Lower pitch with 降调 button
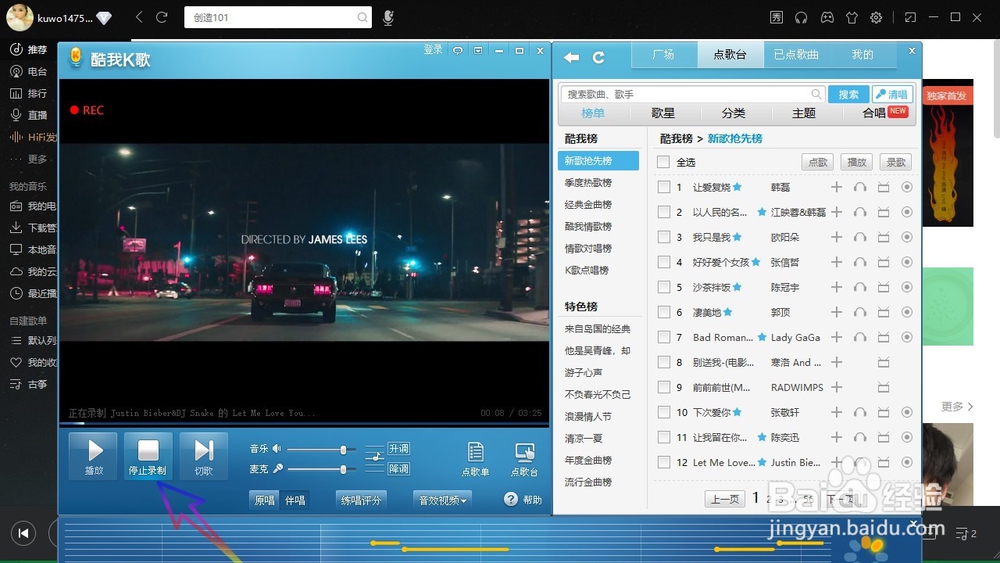1000x563 pixels. [x=399, y=469]
